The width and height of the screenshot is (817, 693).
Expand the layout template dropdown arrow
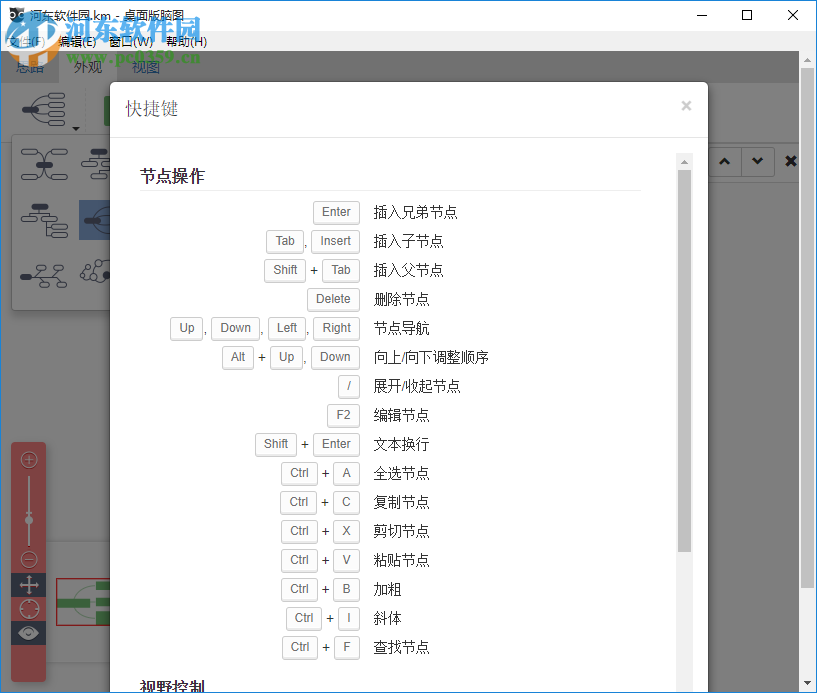pos(76,129)
